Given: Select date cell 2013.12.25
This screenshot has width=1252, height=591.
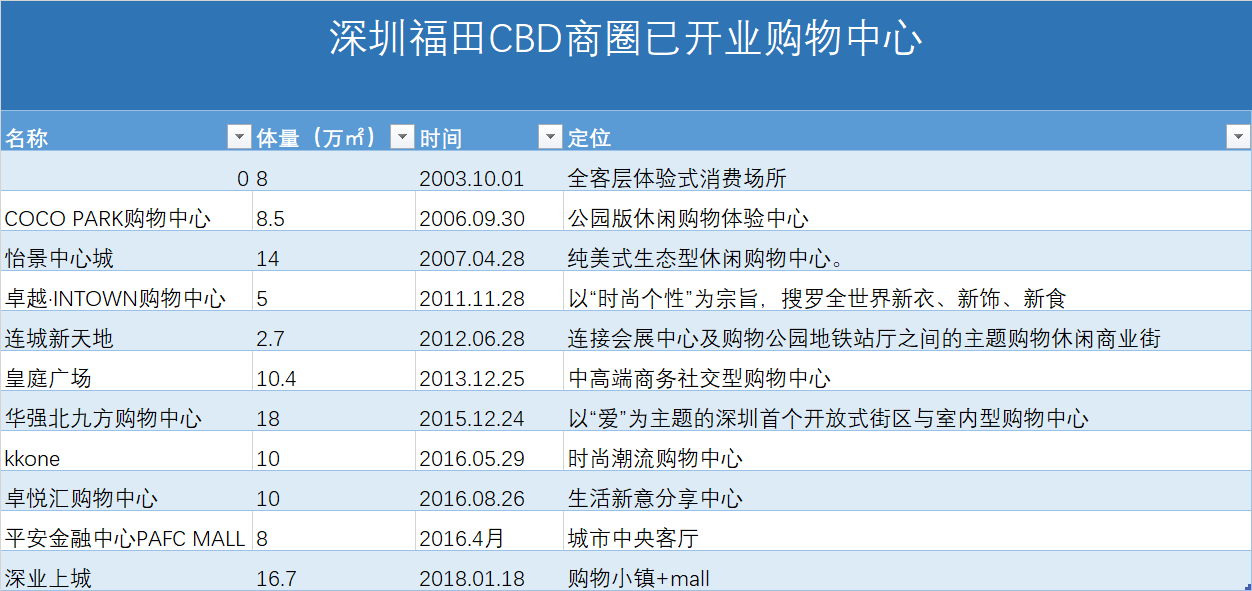Looking at the screenshot, I should pyautogui.click(x=489, y=371).
